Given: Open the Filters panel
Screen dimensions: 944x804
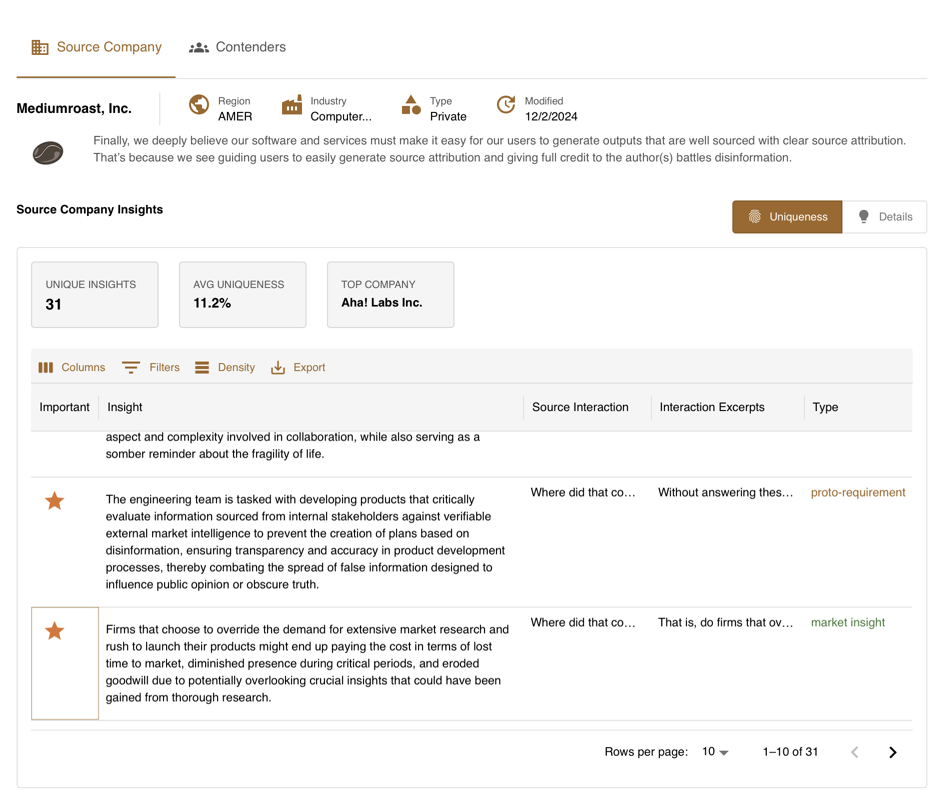Looking at the screenshot, I should (x=151, y=368).
